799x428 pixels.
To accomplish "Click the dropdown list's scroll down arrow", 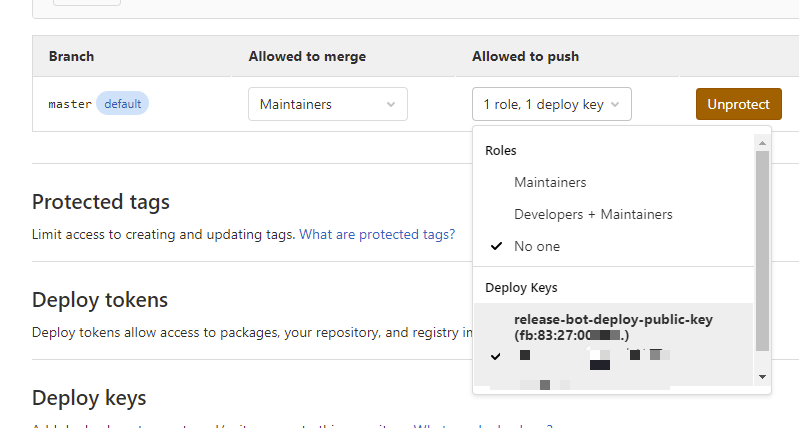I will point(763,376).
